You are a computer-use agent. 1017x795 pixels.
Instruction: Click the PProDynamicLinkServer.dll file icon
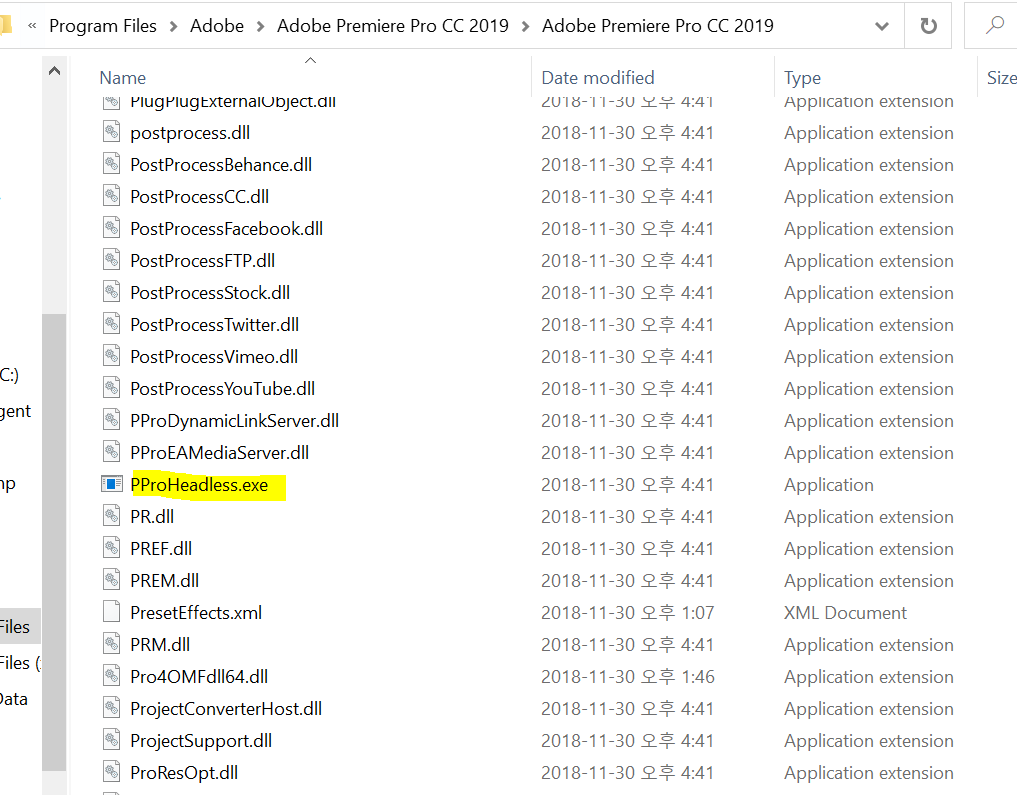point(112,420)
